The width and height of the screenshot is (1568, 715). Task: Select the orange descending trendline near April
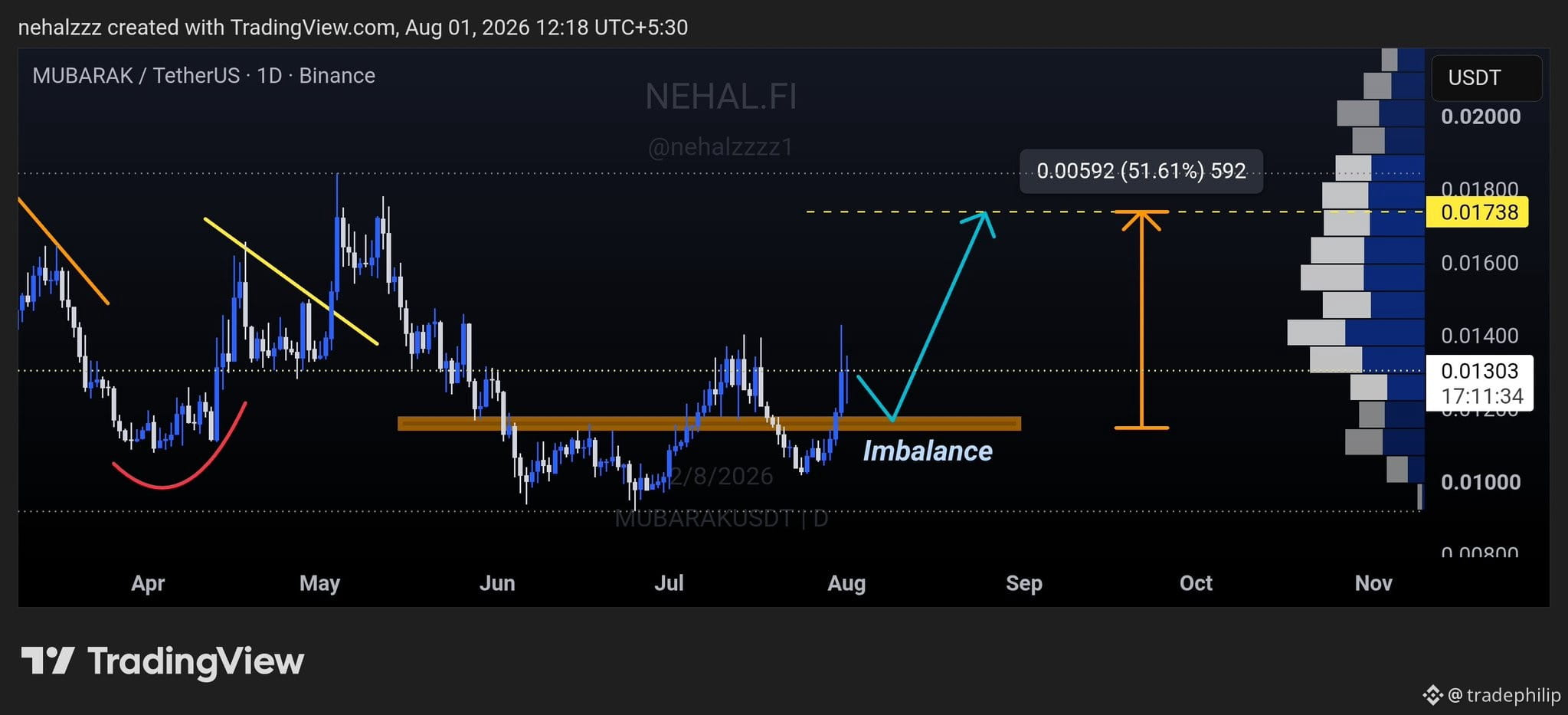(63, 251)
